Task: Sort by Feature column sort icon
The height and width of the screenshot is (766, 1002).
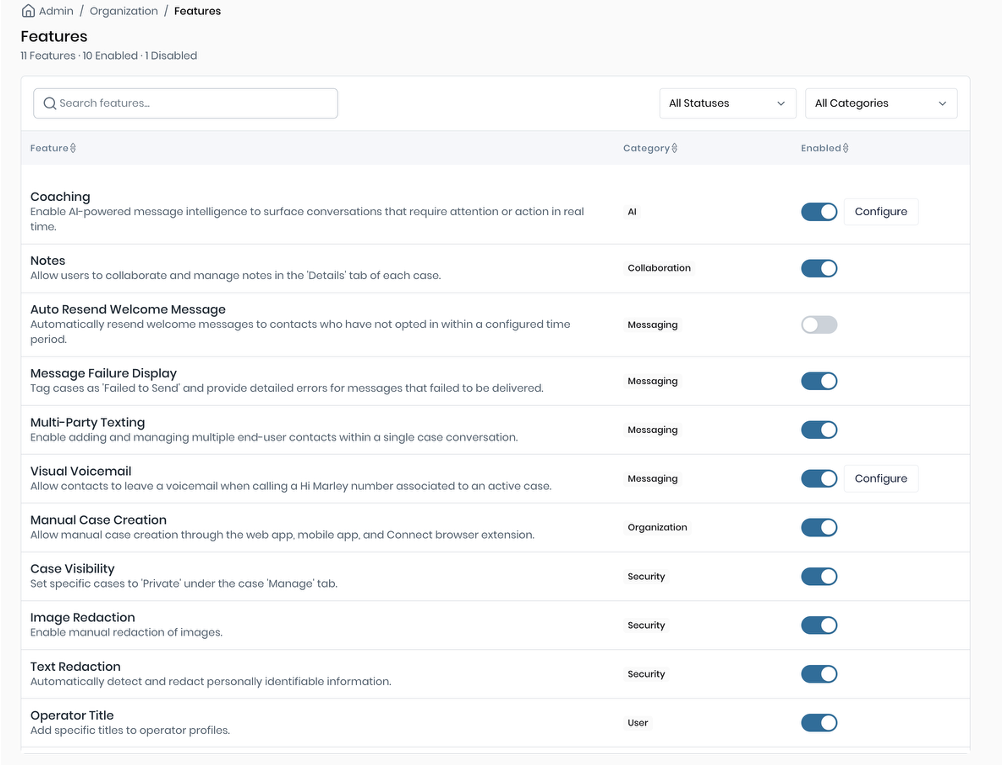Action: point(73,148)
